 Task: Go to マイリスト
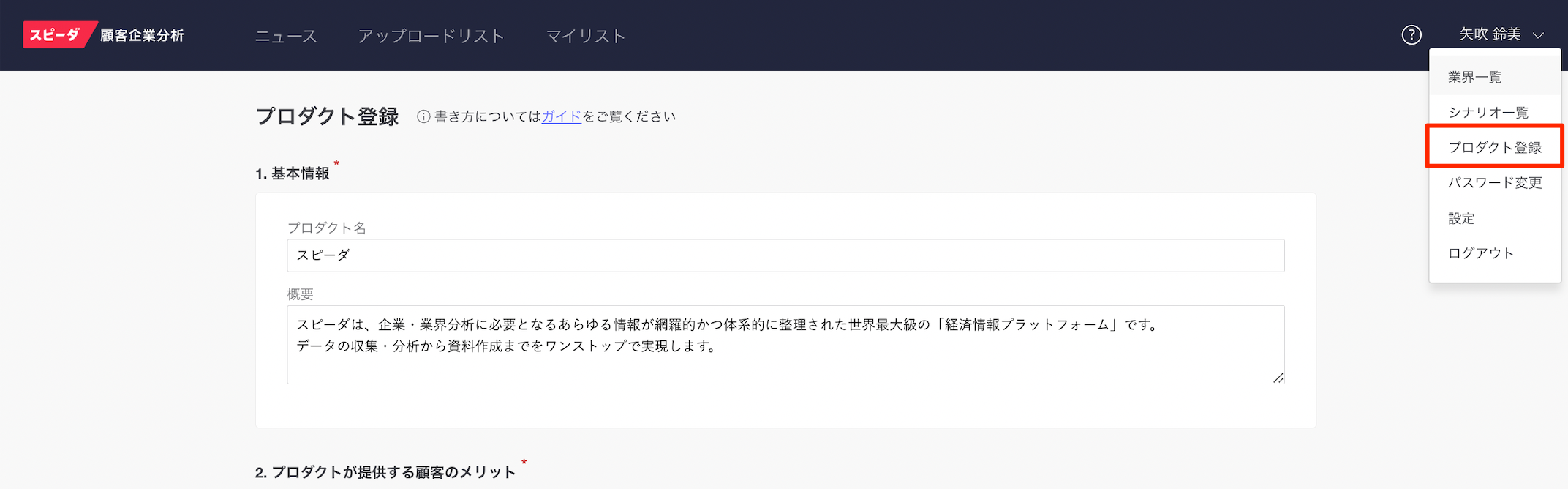point(586,36)
